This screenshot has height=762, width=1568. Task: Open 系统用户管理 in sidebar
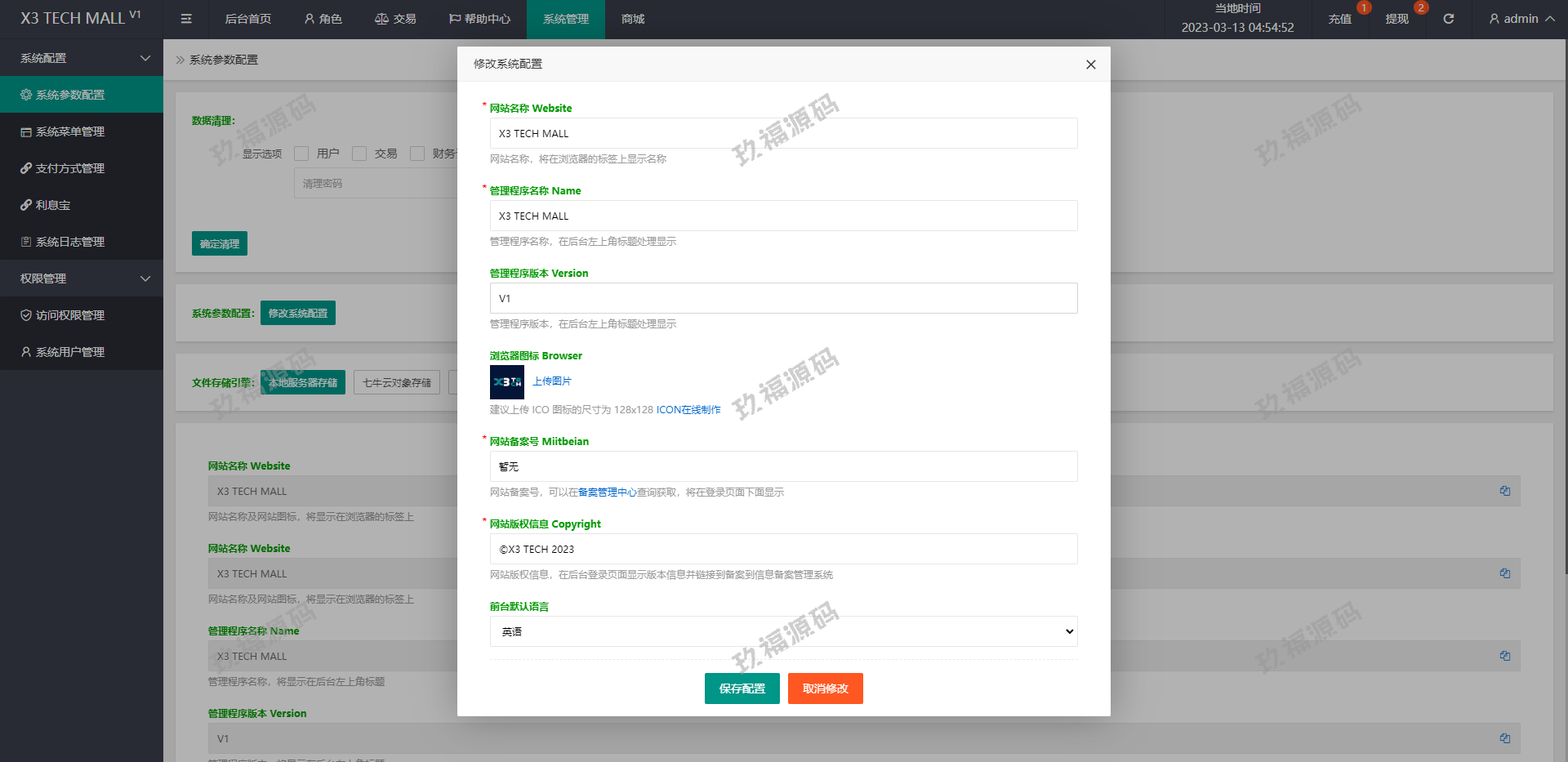click(x=70, y=352)
